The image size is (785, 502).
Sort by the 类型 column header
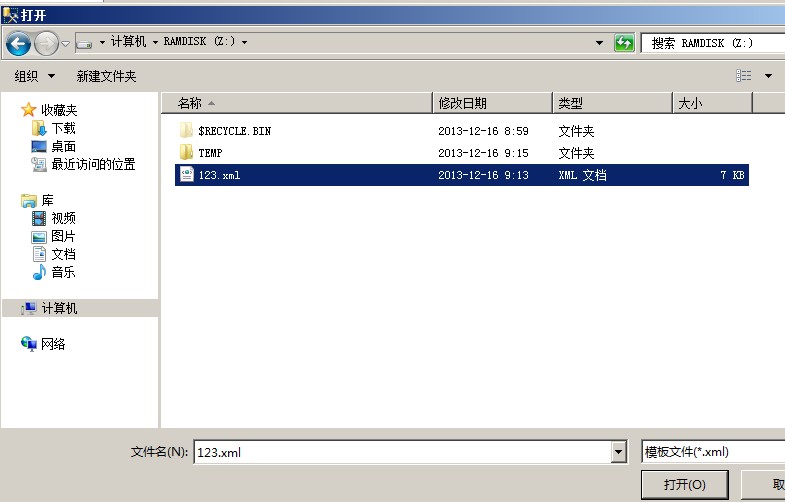coord(612,103)
